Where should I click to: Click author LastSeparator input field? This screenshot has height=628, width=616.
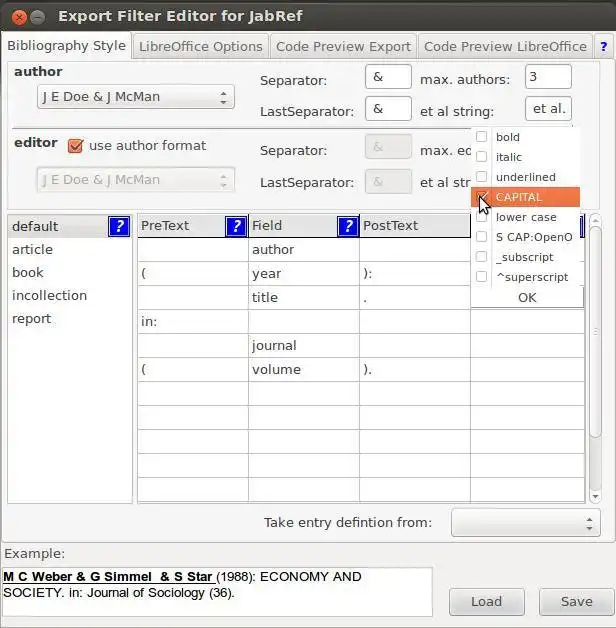pos(388,109)
